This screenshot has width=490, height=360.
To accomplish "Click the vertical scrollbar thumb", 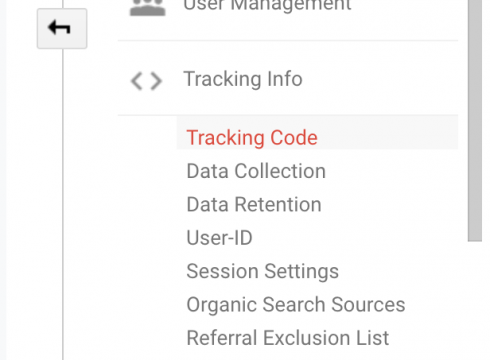I will point(475,120).
